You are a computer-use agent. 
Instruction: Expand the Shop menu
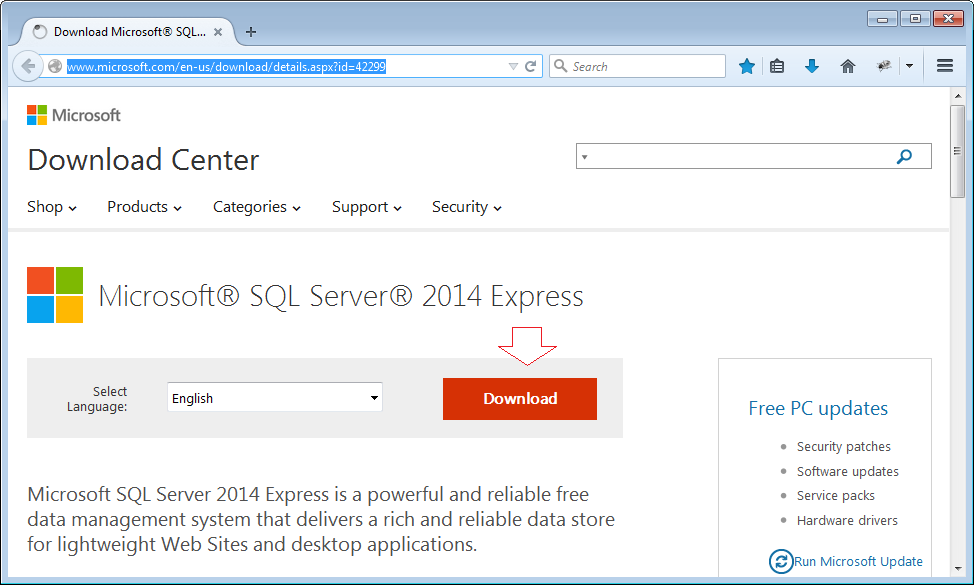(x=52, y=207)
